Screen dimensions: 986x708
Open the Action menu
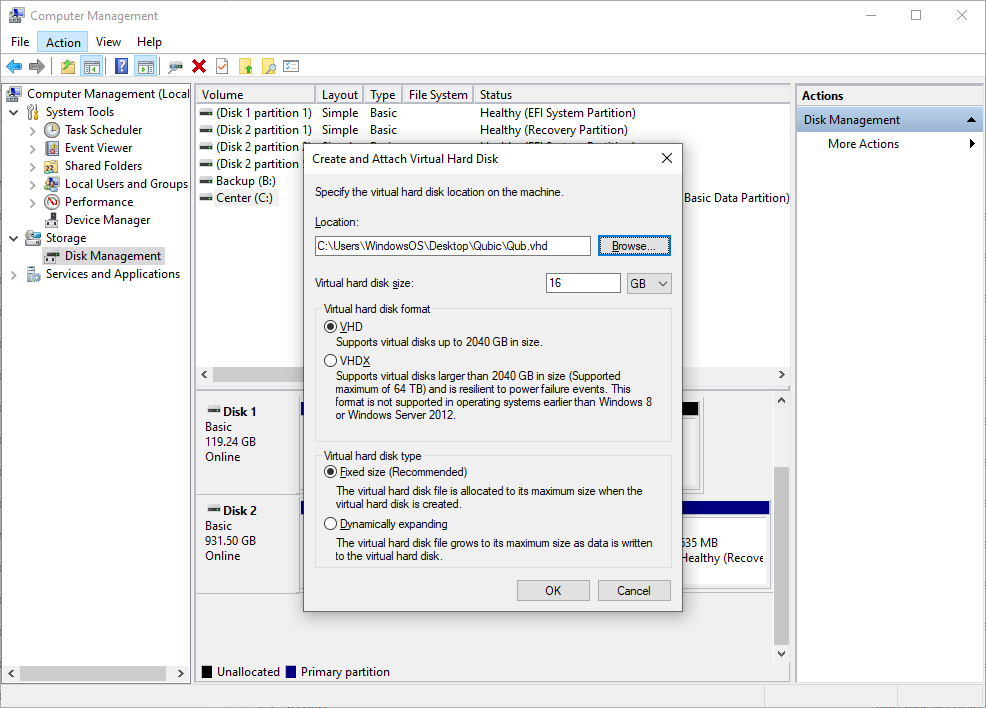click(63, 42)
